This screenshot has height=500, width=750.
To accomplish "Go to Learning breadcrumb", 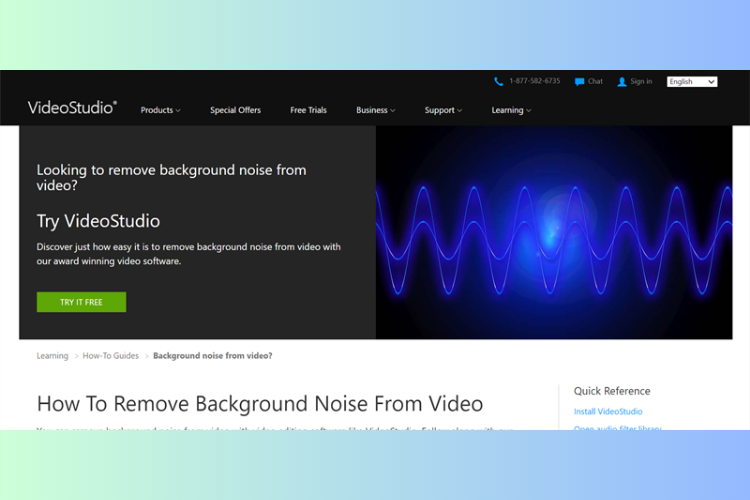I will (x=53, y=356).
